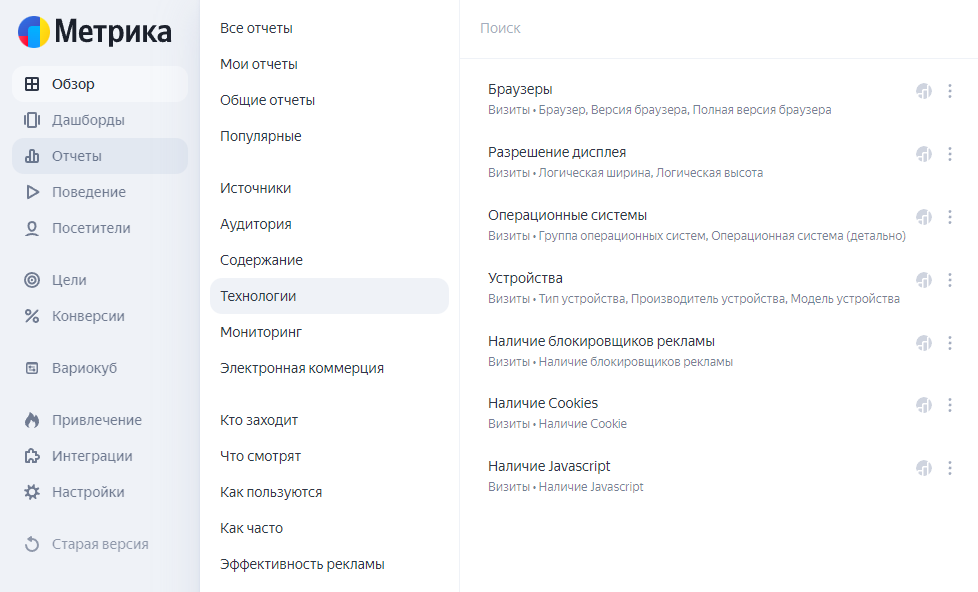Viewport: 978px width, 592px height.
Task: Click the Привлечение flame icon
Action: coord(32,420)
